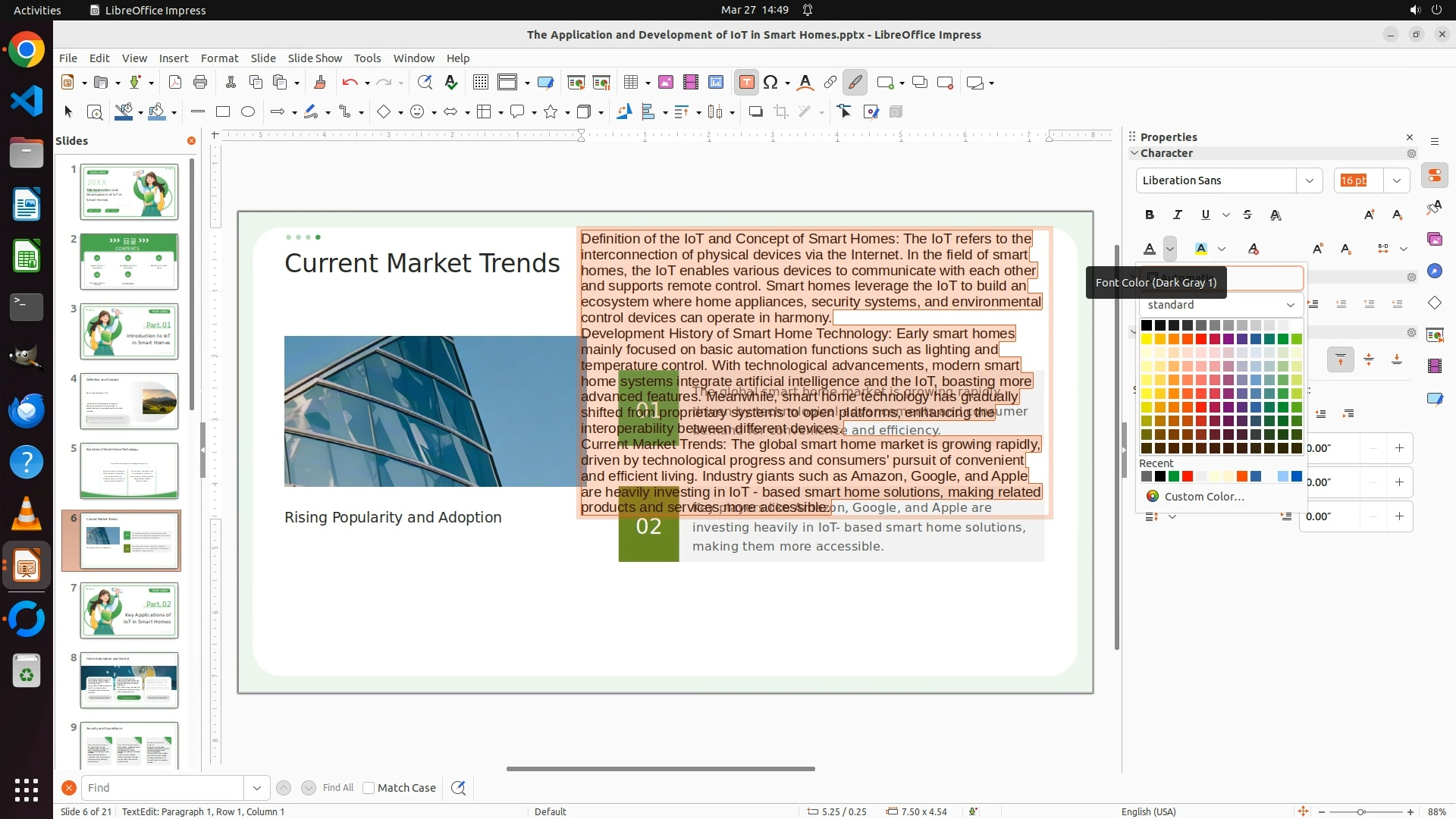The width and height of the screenshot is (1456, 819).
Task: Open the font size dropdown arrow
Action: [1396, 180]
